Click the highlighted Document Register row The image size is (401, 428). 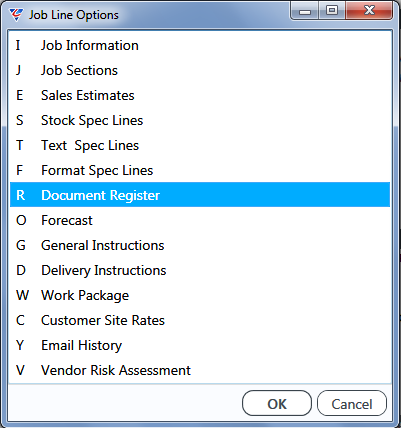(200, 195)
